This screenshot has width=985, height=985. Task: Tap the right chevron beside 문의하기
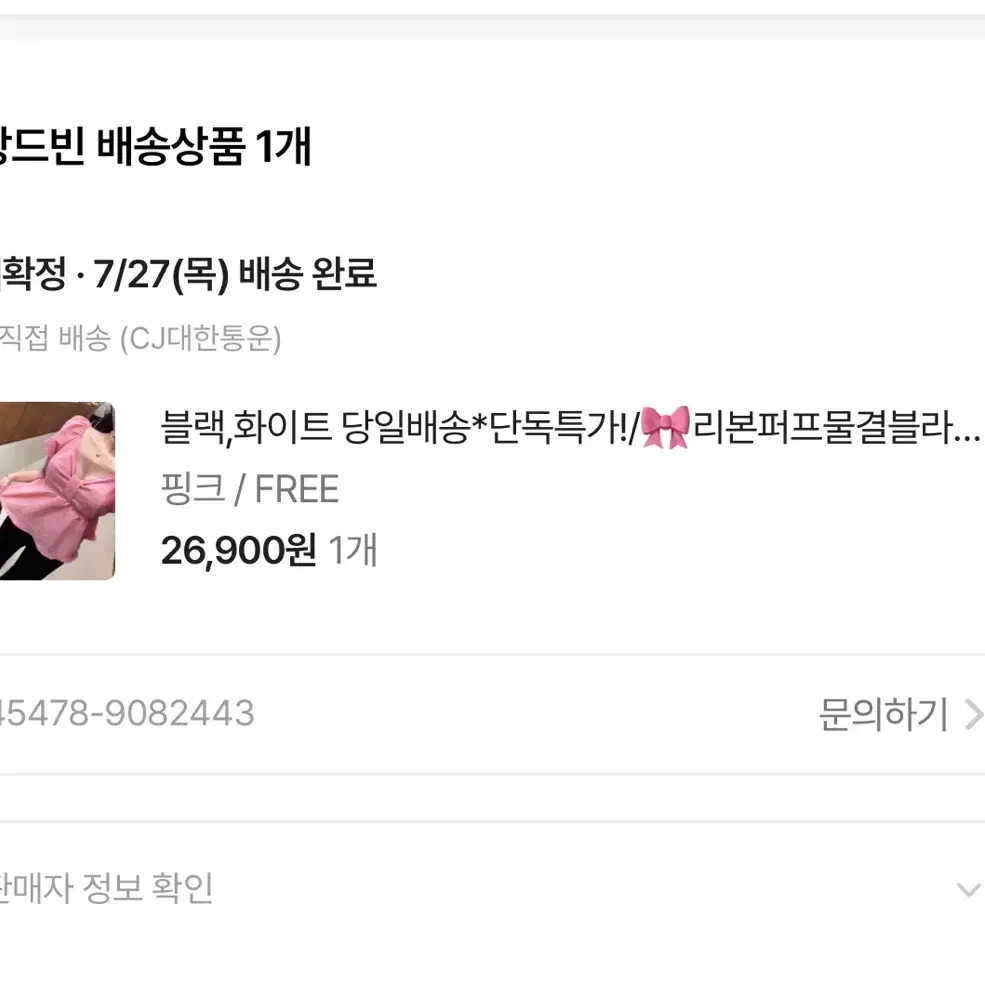click(974, 715)
